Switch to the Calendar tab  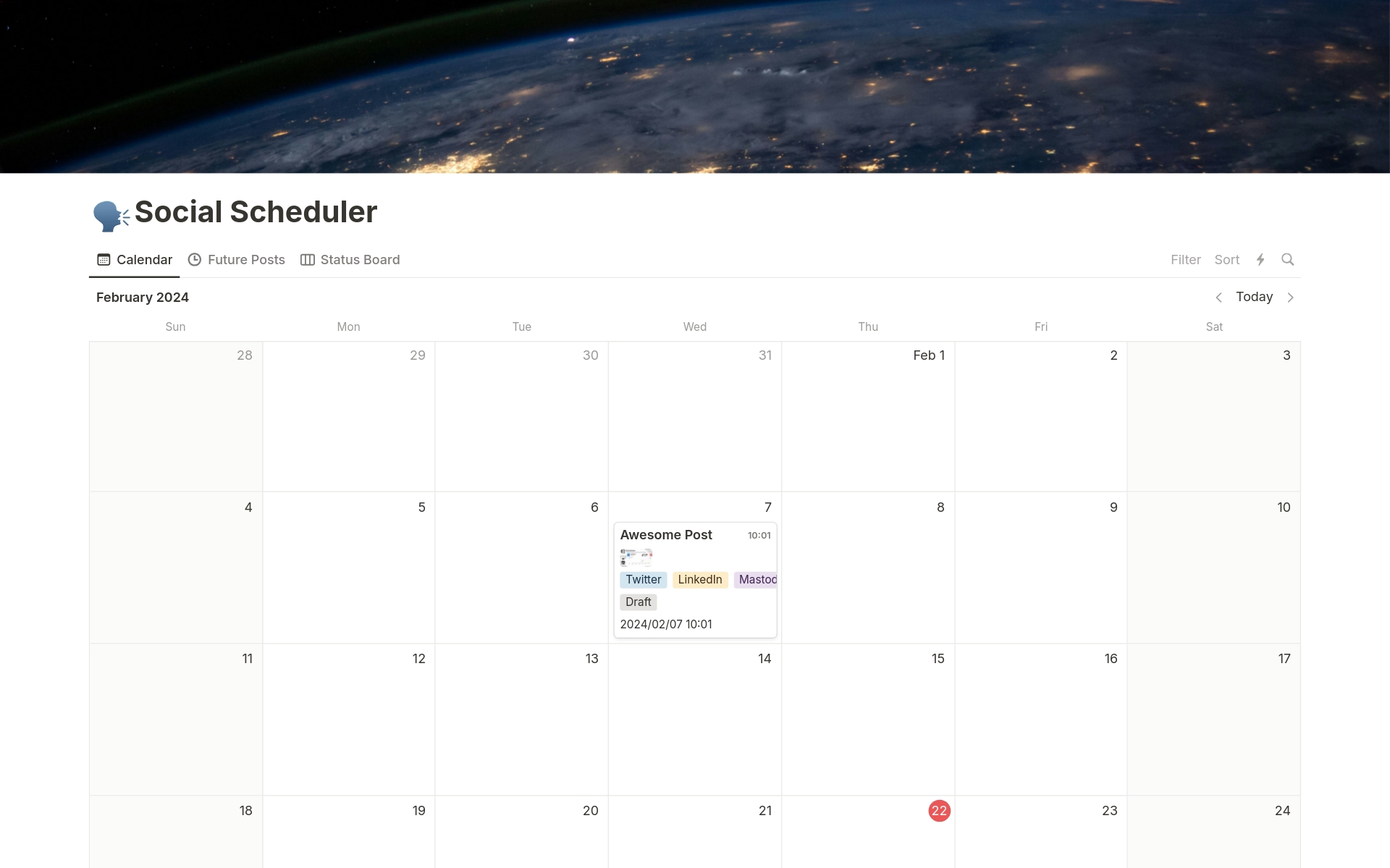click(x=144, y=259)
